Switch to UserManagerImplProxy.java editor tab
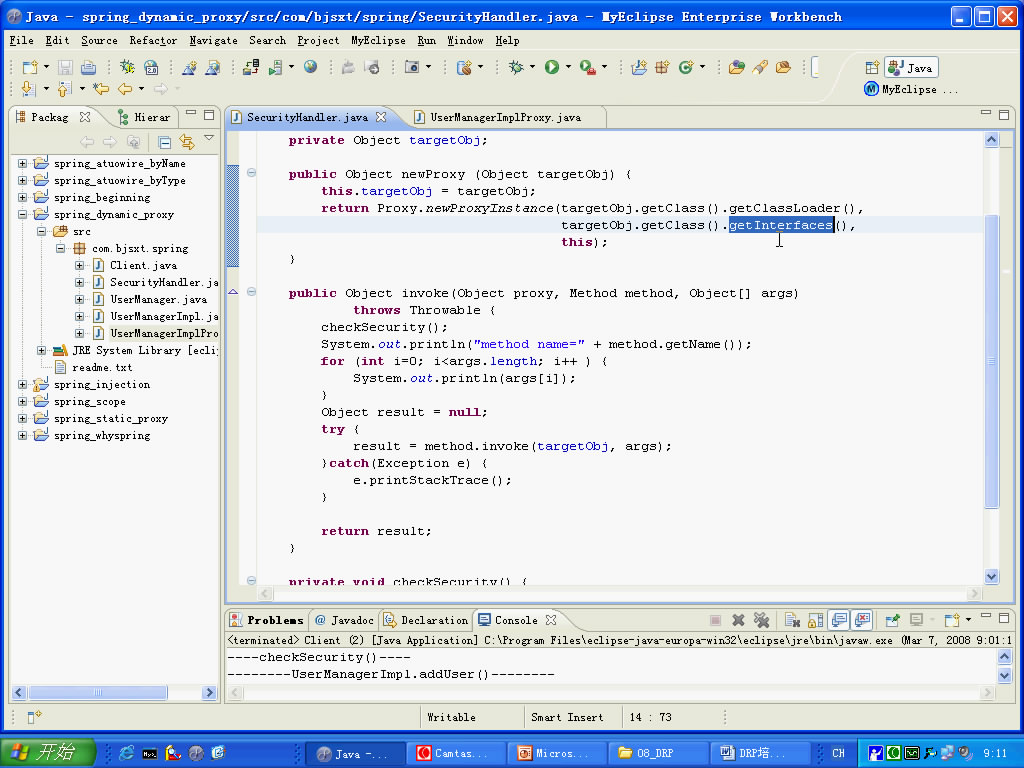1024x768 pixels. coord(504,117)
